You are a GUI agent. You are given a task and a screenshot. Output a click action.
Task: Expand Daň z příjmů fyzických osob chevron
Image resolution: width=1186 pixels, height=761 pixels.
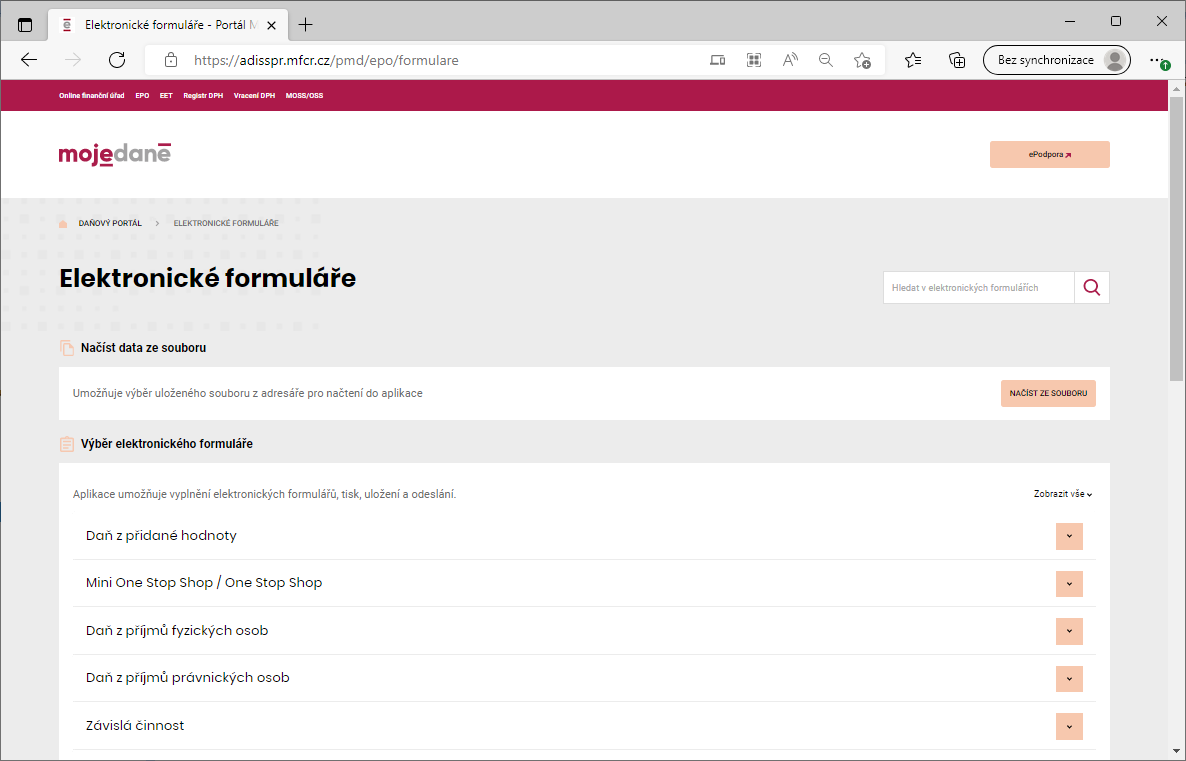[x=1069, y=632]
